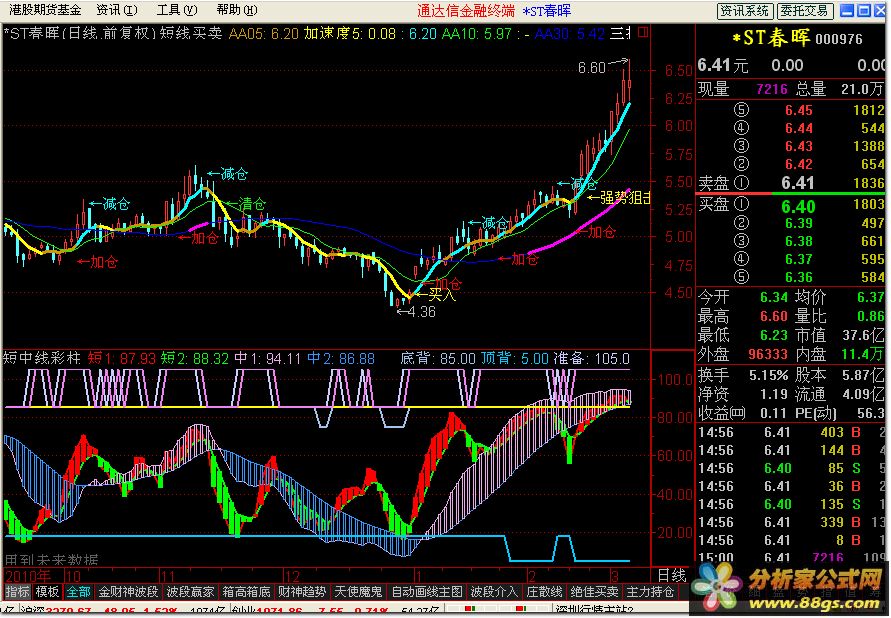This screenshot has height=618, width=891.
Task: Click the 委托交易 button
Action: 805,11
